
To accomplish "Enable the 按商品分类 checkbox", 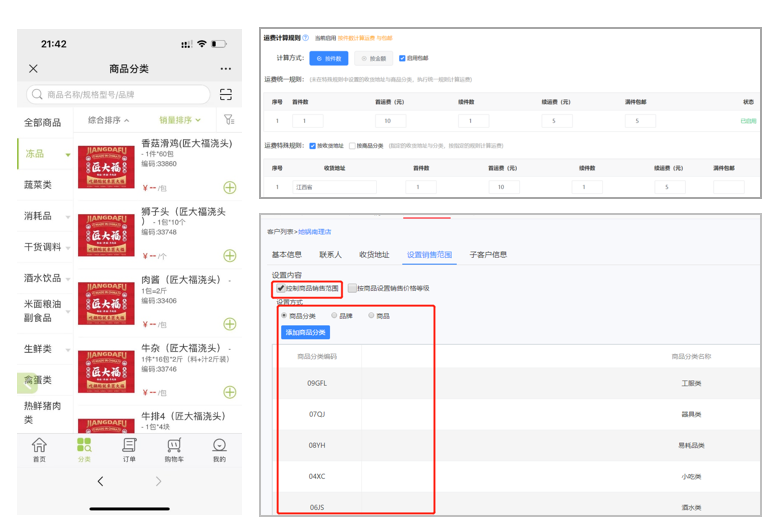I will (352, 146).
